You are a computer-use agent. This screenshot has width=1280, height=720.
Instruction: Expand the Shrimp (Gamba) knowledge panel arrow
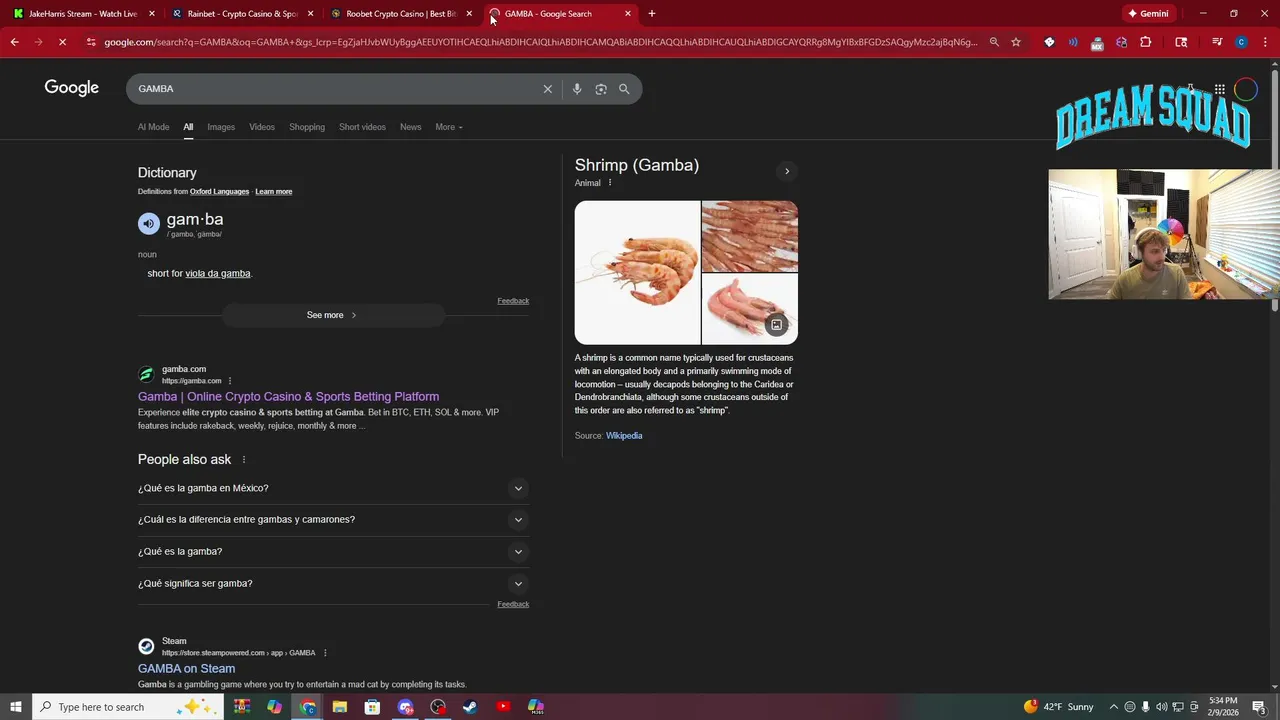pyautogui.click(x=787, y=171)
